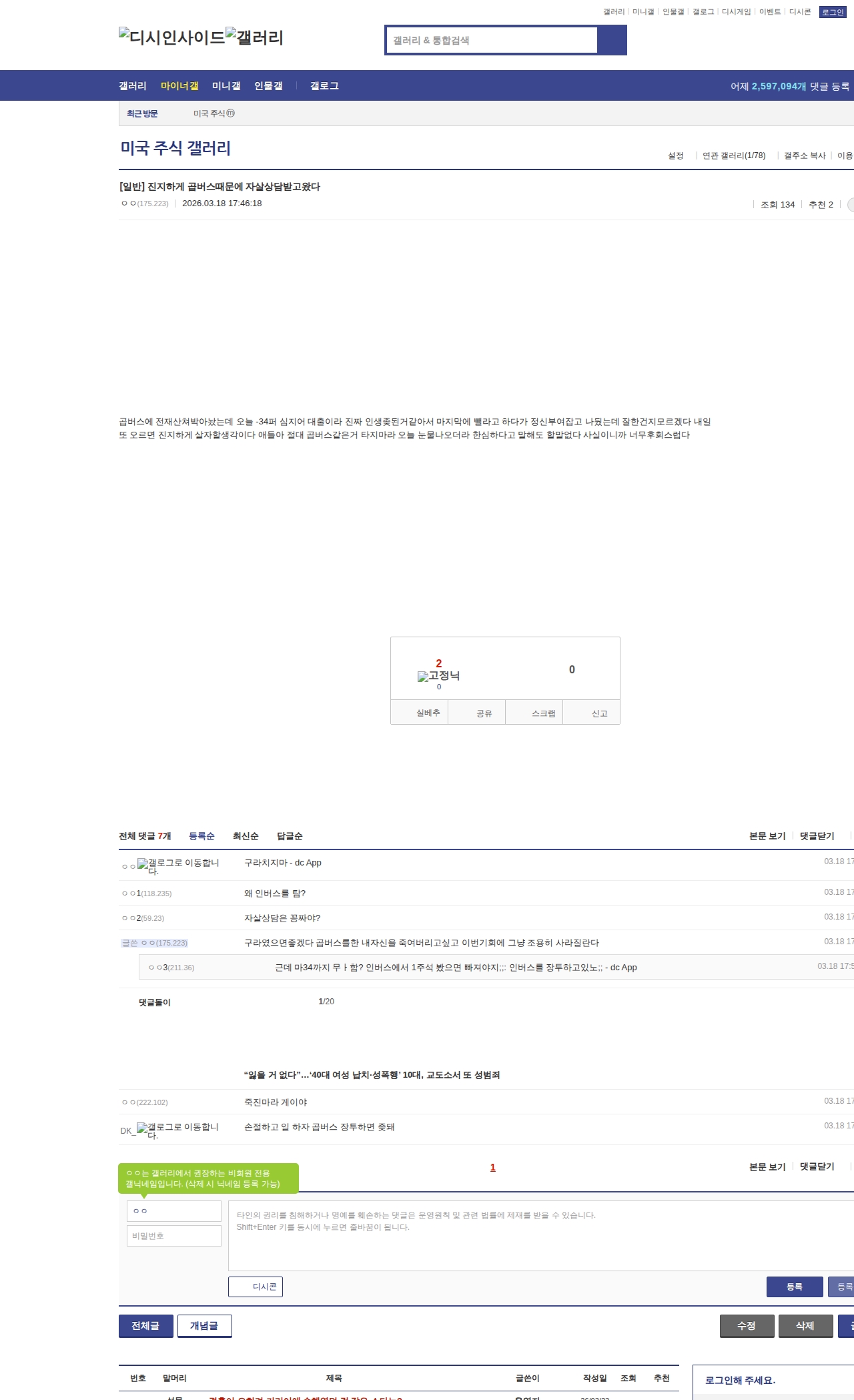Switch to the 마이너갤 navigation tab
The width and height of the screenshot is (854, 1400).
[179, 86]
